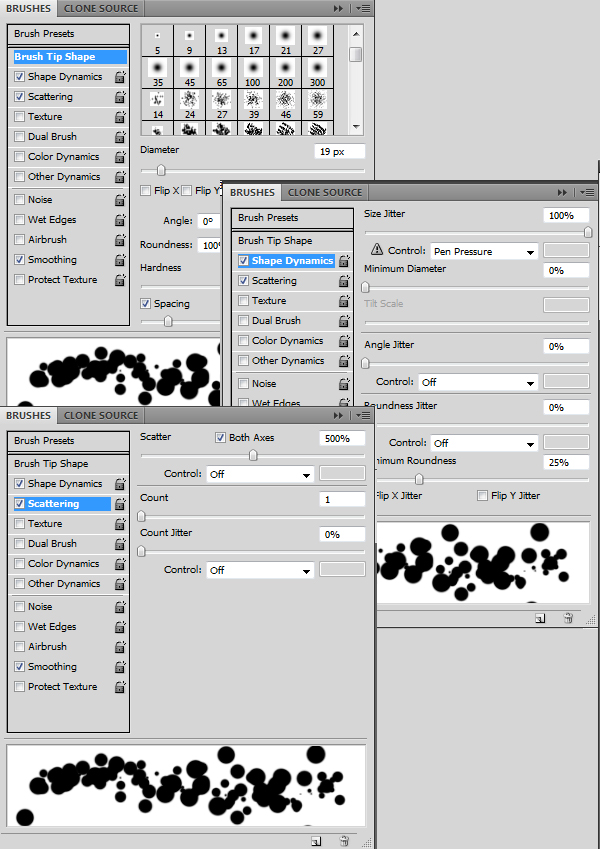Lock Smoothing in bottom Scattering panel
The image size is (600, 849).
point(120,667)
